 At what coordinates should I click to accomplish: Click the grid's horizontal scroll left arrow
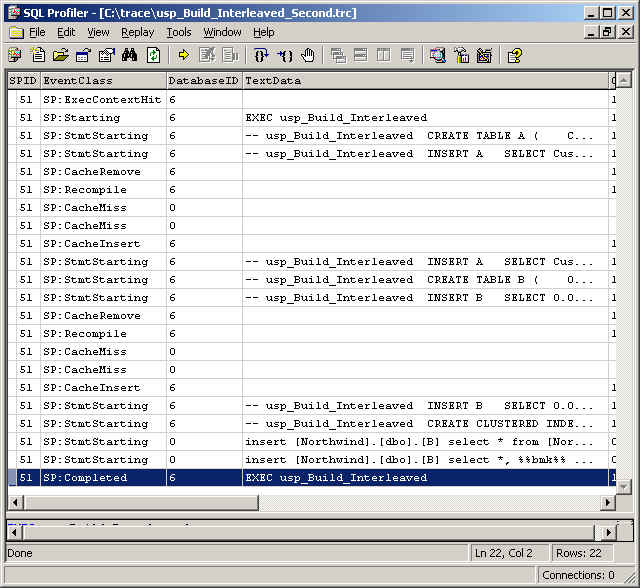coord(15,502)
